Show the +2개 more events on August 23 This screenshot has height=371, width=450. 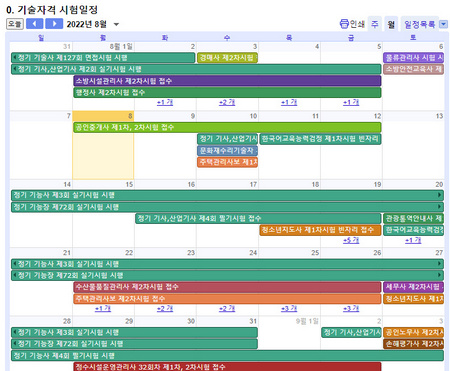[x=165, y=309]
